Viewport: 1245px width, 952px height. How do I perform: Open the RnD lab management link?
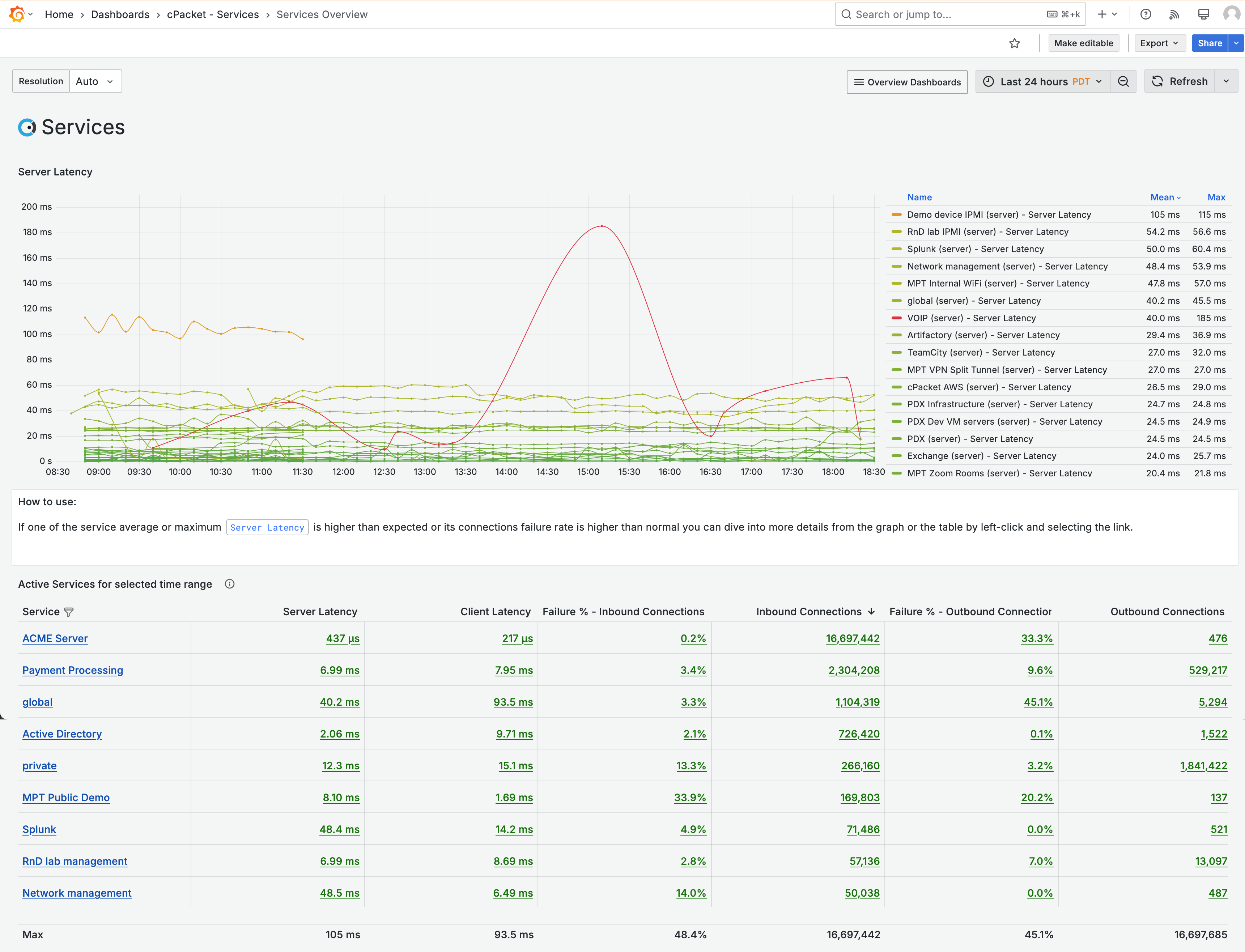(x=75, y=861)
